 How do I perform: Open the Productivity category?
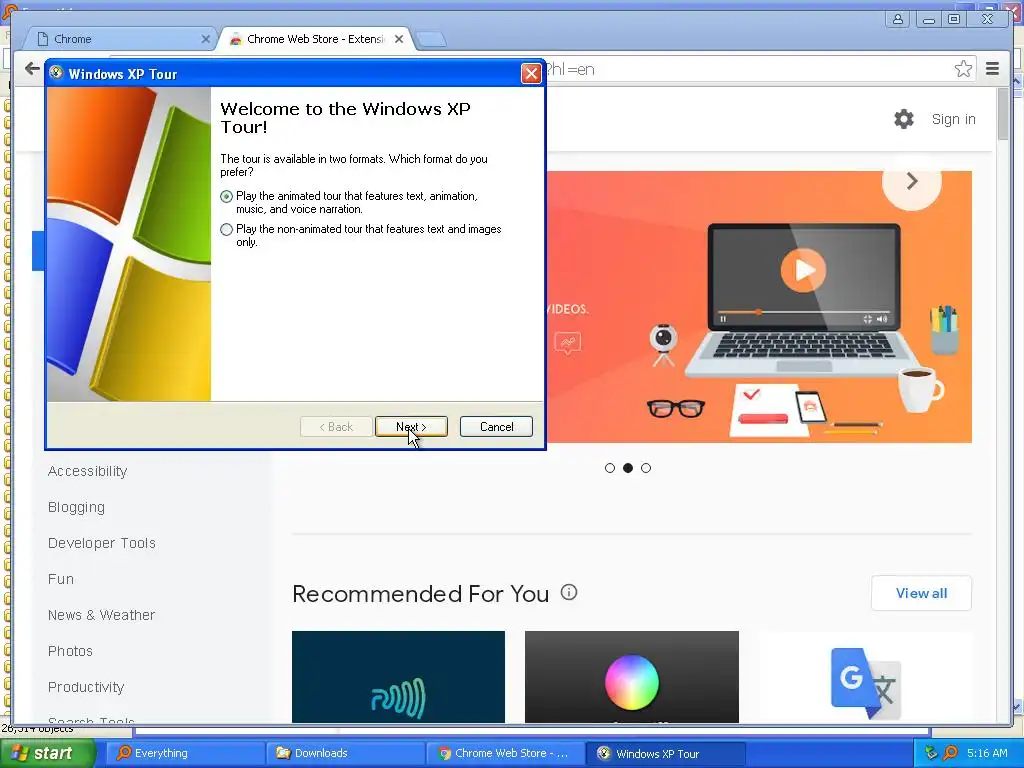tap(86, 687)
